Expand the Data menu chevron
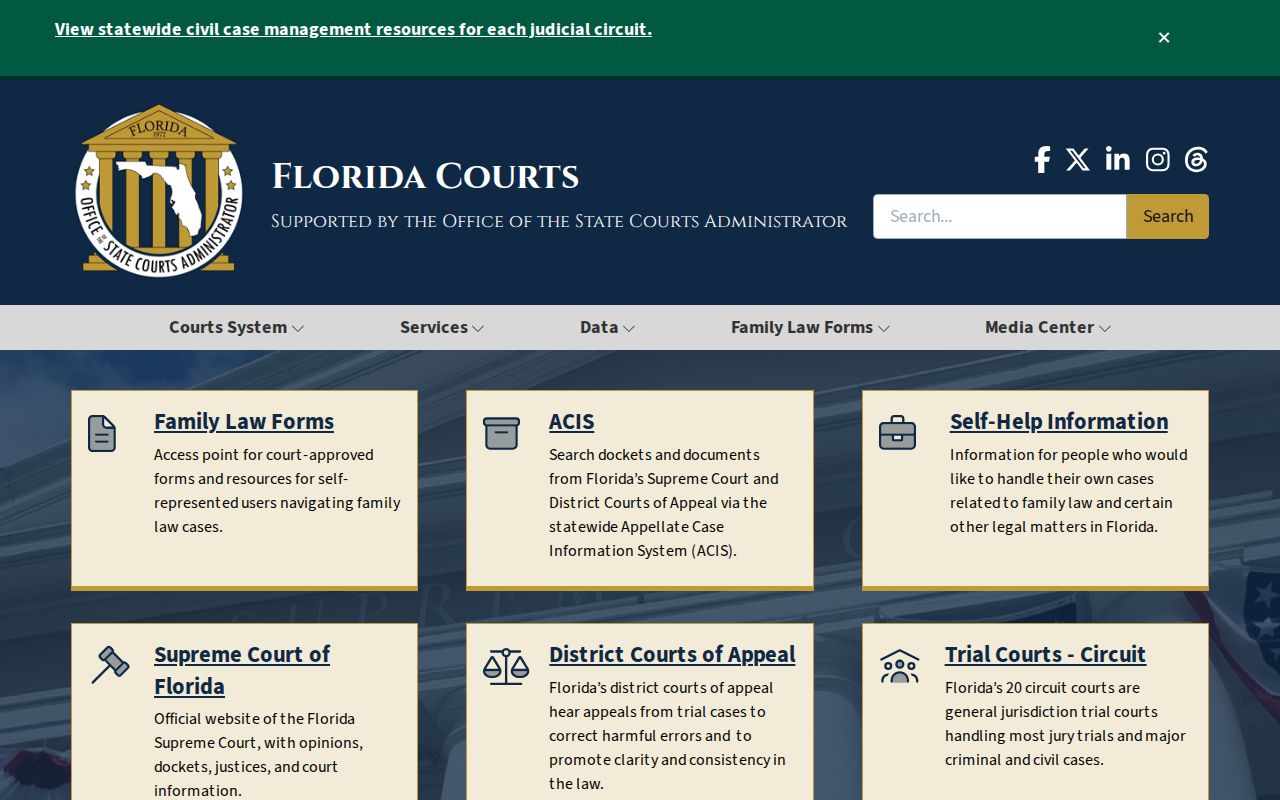Viewport: 1280px width, 800px height. pyautogui.click(x=629, y=328)
